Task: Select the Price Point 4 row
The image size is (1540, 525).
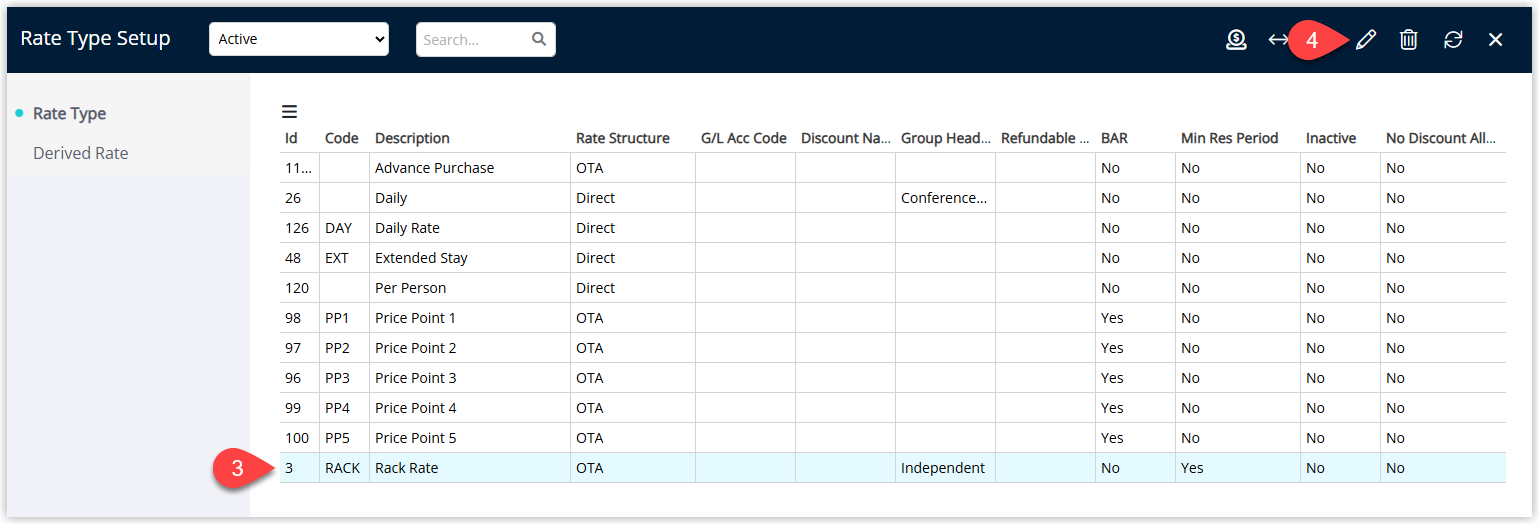Action: (x=892, y=408)
